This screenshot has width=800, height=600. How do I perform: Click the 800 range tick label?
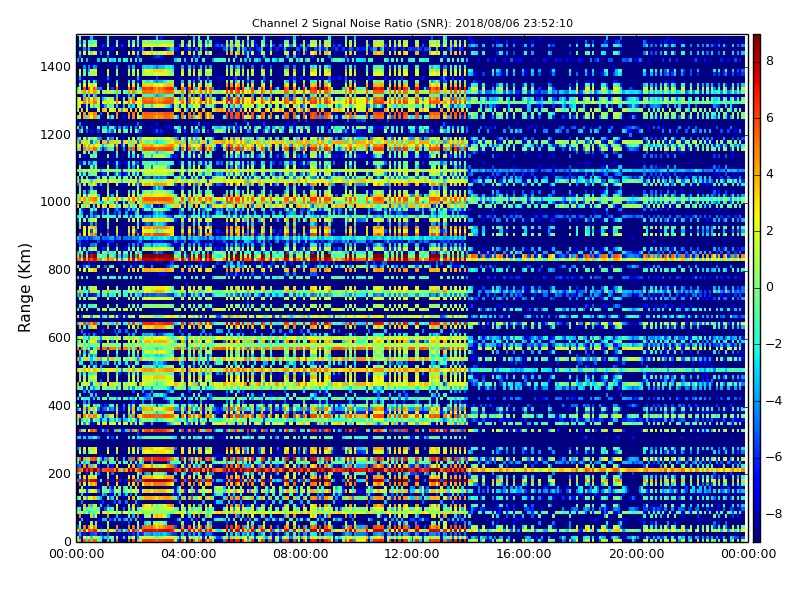pos(59,270)
